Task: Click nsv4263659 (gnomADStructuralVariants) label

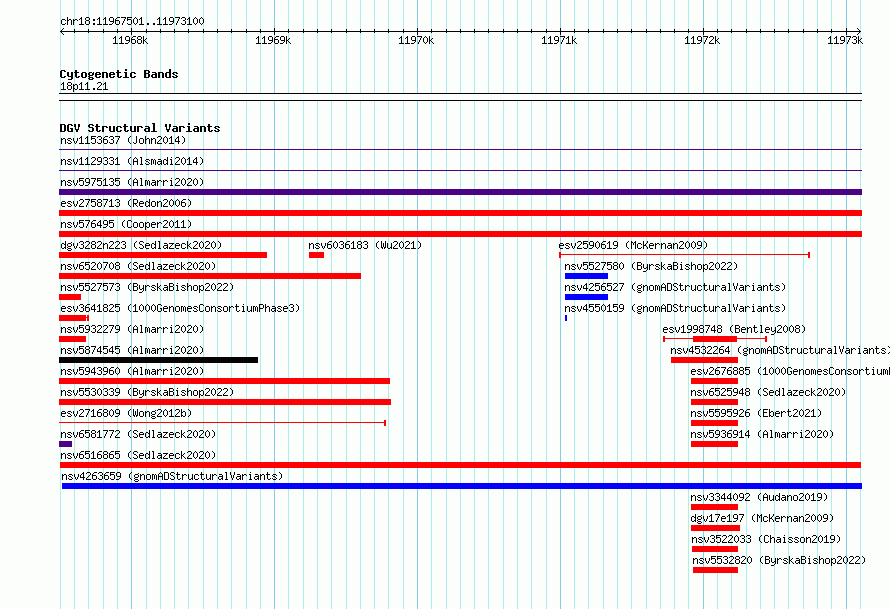Action: [x=172, y=476]
